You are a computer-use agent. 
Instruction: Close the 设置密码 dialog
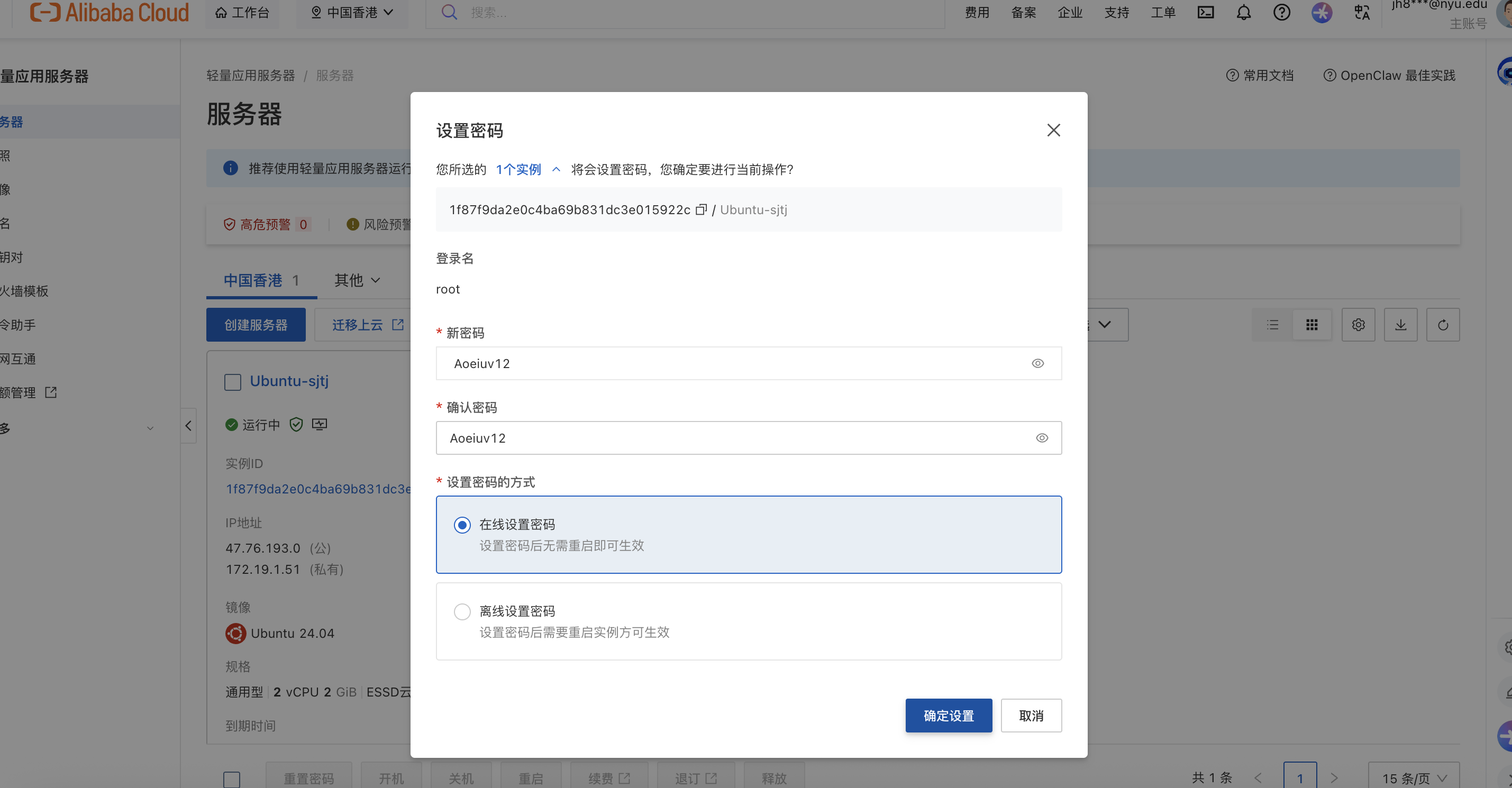pyautogui.click(x=1054, y=130)
